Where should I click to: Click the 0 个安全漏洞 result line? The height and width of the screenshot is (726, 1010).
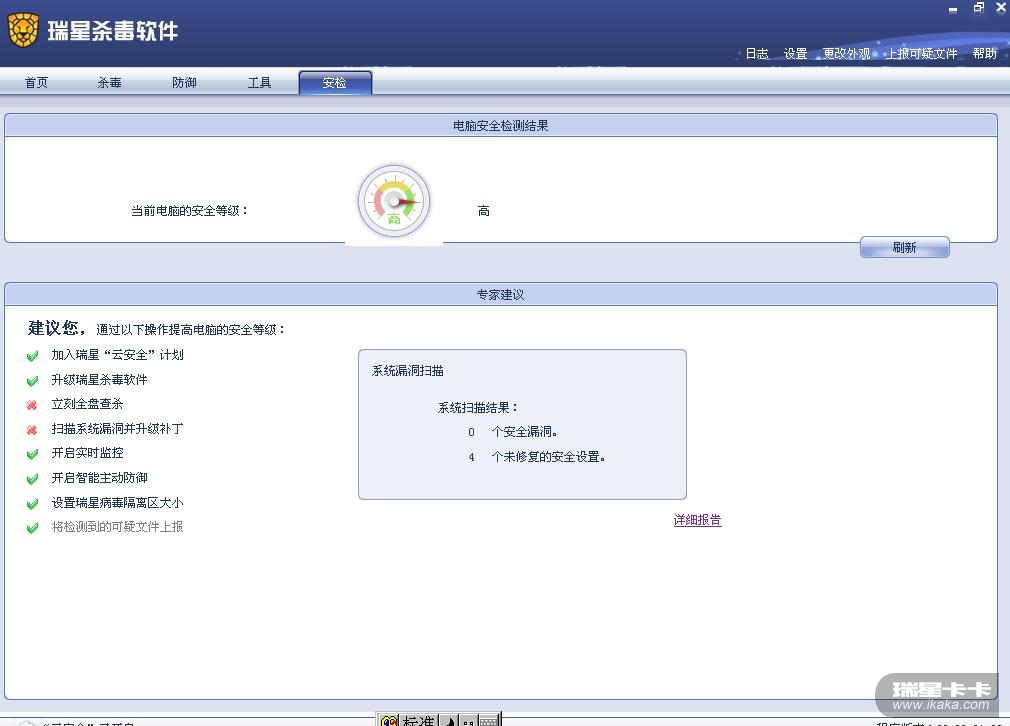pyautogui.click(x=513, y=432)
